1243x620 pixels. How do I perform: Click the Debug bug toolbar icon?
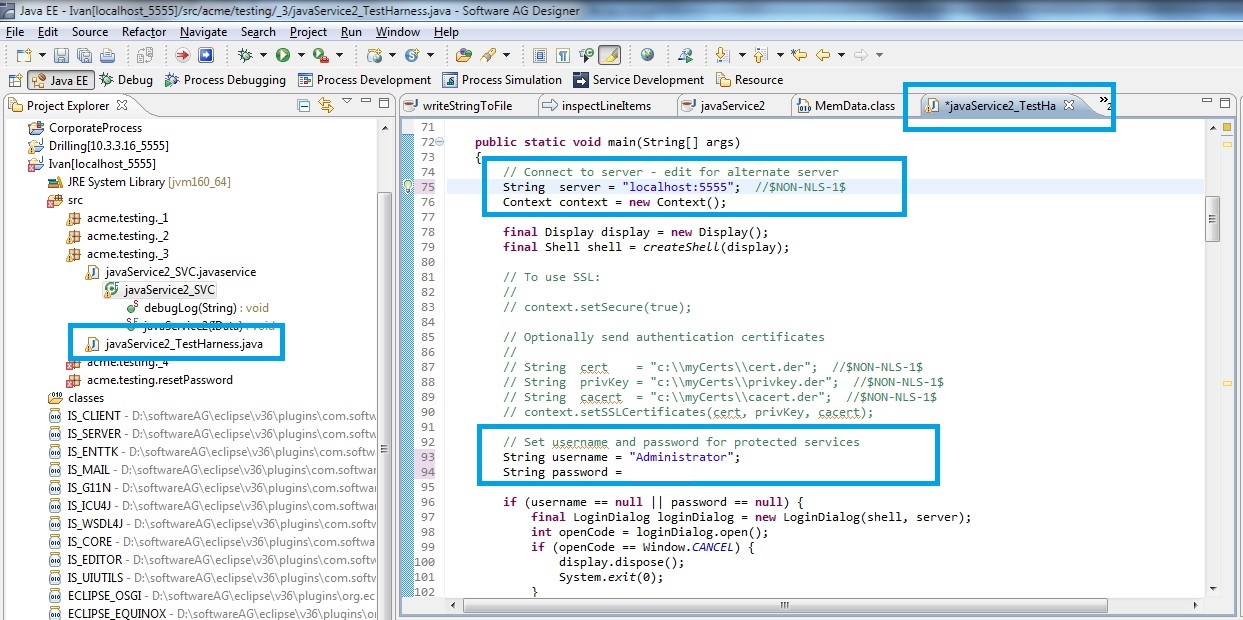[x=244, y=55]
